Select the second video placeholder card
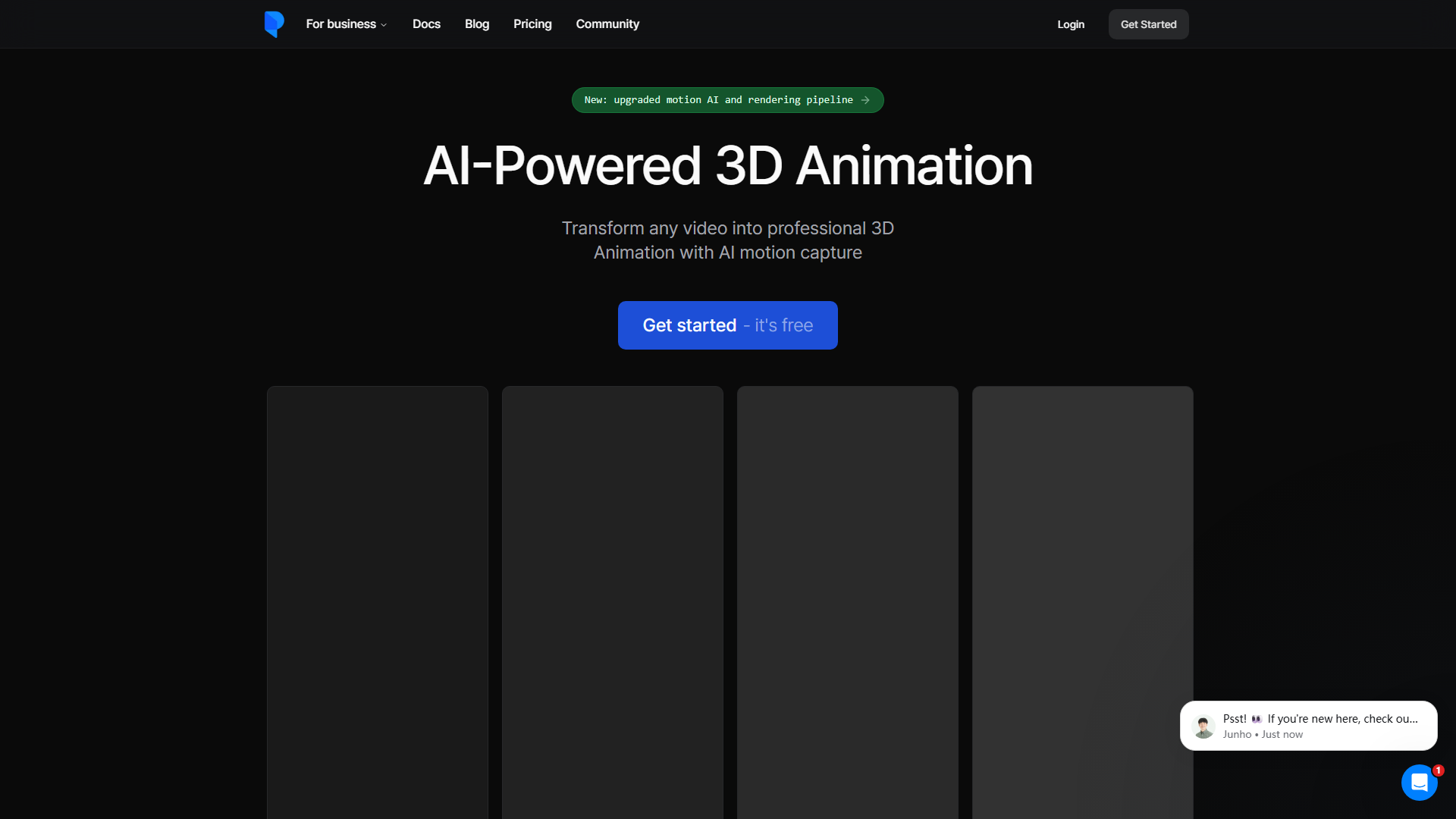 click(x=612, y=599)
